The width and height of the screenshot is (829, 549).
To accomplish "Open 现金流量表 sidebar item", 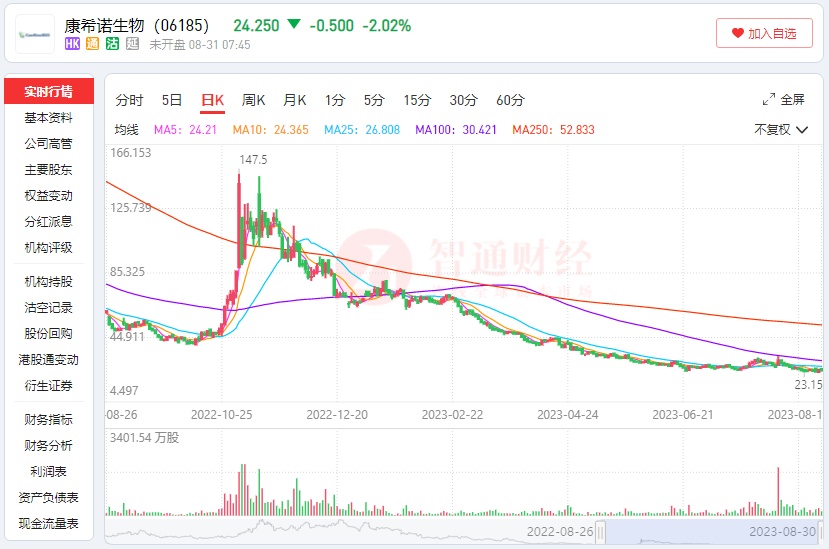I will [x=49, y=523].
